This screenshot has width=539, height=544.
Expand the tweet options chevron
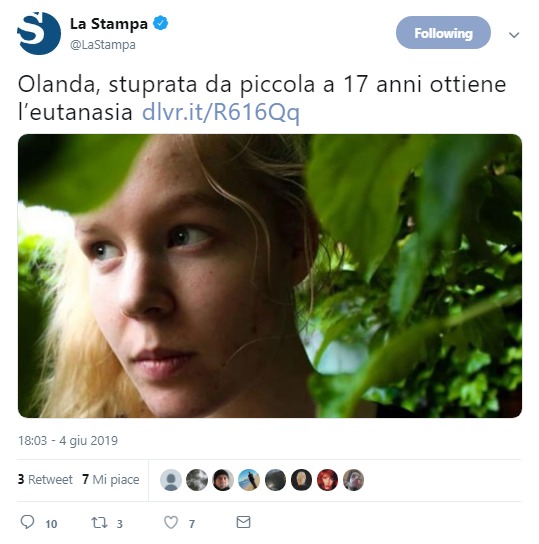(x=514, y=35)
